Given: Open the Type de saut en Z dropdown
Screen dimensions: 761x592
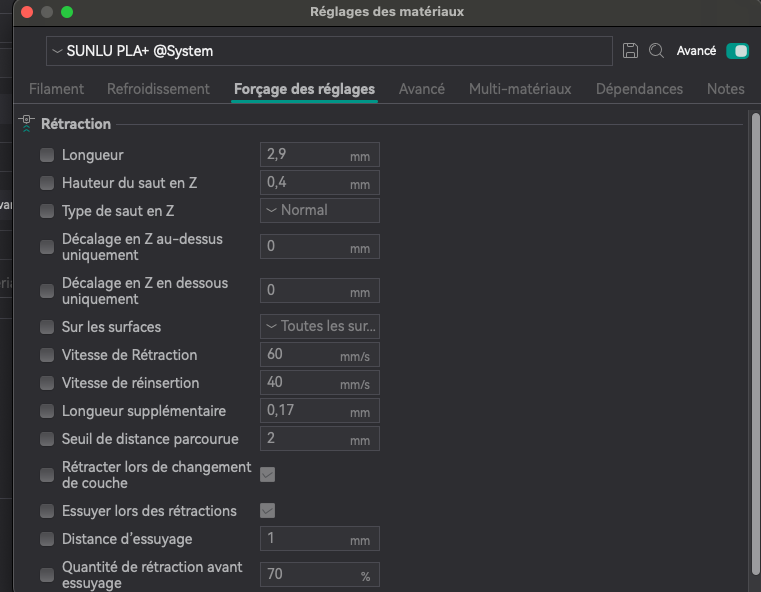Looking at the screenshot, I should [319, 210].
